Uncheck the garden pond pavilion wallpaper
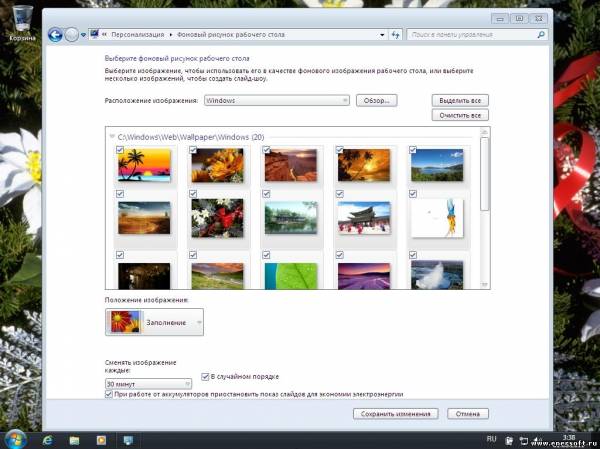Viewport: 600px width, 449px height. point(266,194)
